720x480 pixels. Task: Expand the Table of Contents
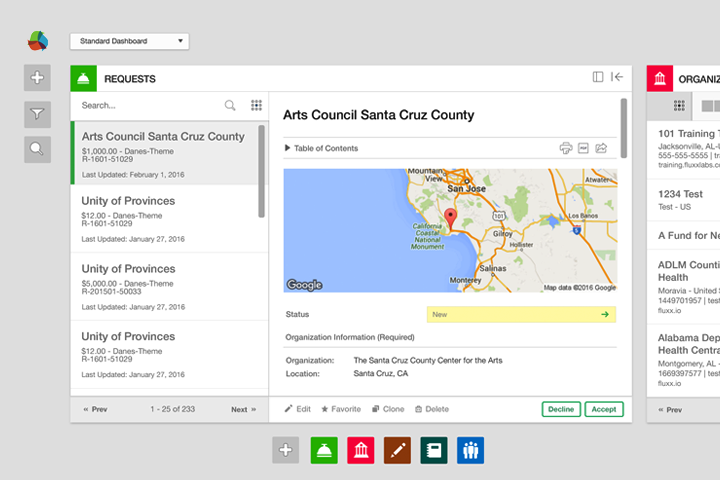(321, 148)
